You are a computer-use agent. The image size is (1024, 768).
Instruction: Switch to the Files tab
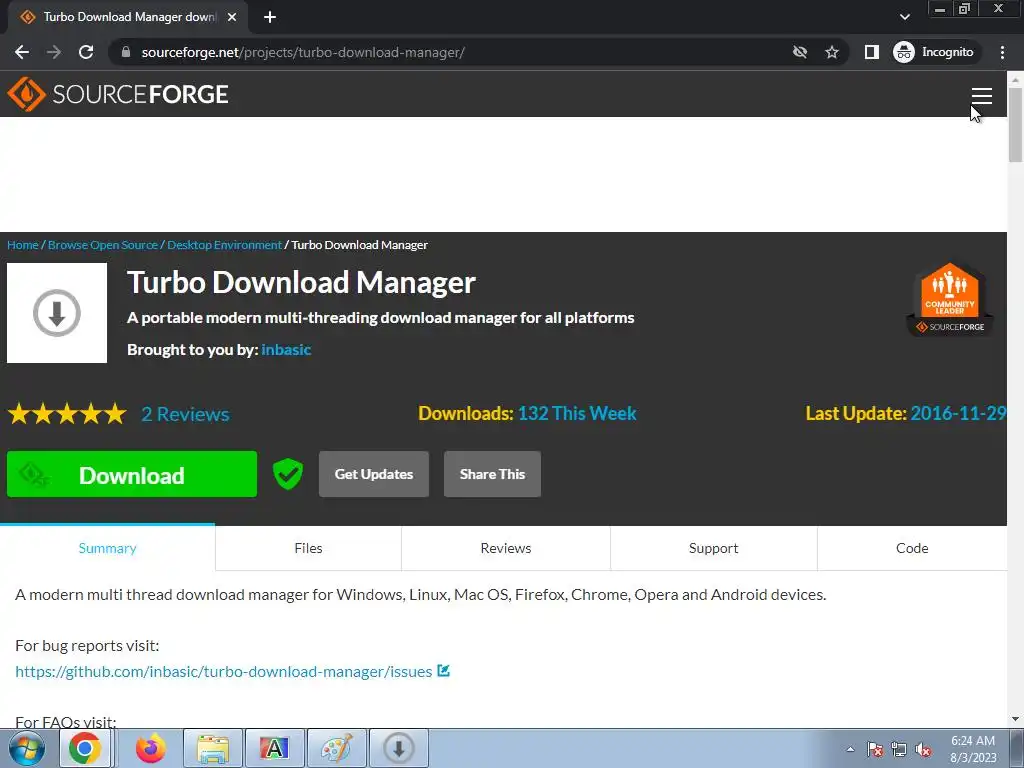(x=308, y=548)
